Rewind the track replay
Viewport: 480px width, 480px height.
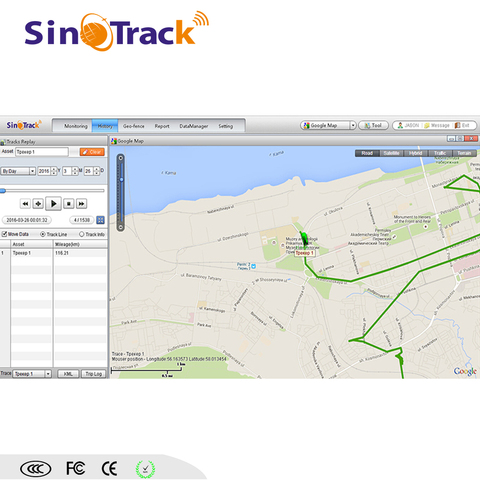coord(25,204)
